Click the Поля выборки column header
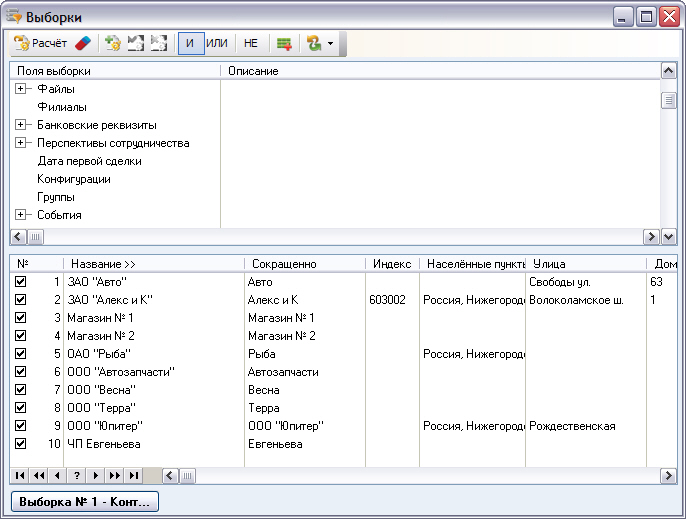Screen dimensions: 686x519 tap(115, 71)
